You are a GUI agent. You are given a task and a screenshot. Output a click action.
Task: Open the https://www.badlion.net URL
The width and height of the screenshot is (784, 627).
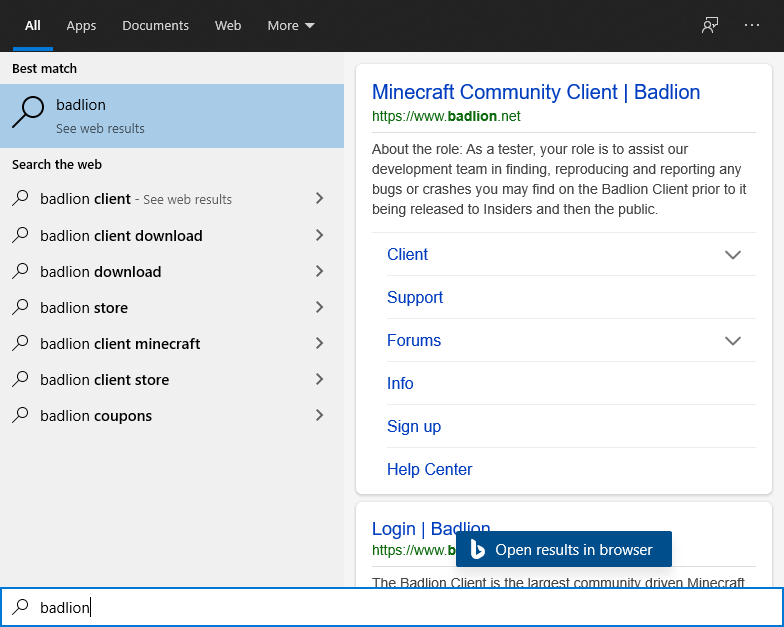446,116
